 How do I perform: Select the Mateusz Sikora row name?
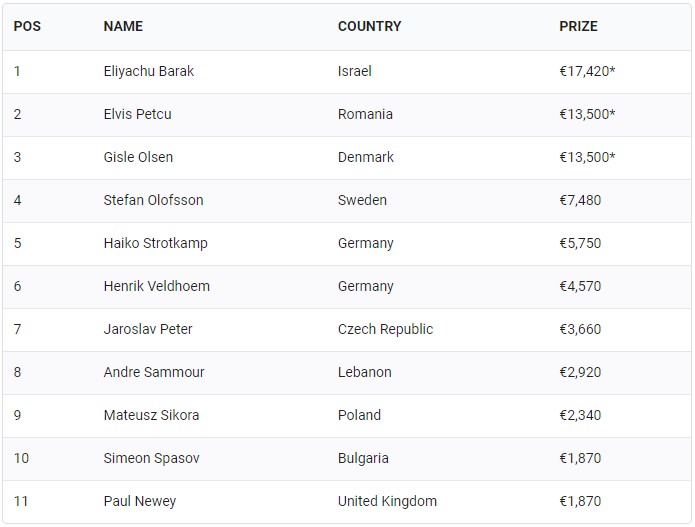[151, 415]
